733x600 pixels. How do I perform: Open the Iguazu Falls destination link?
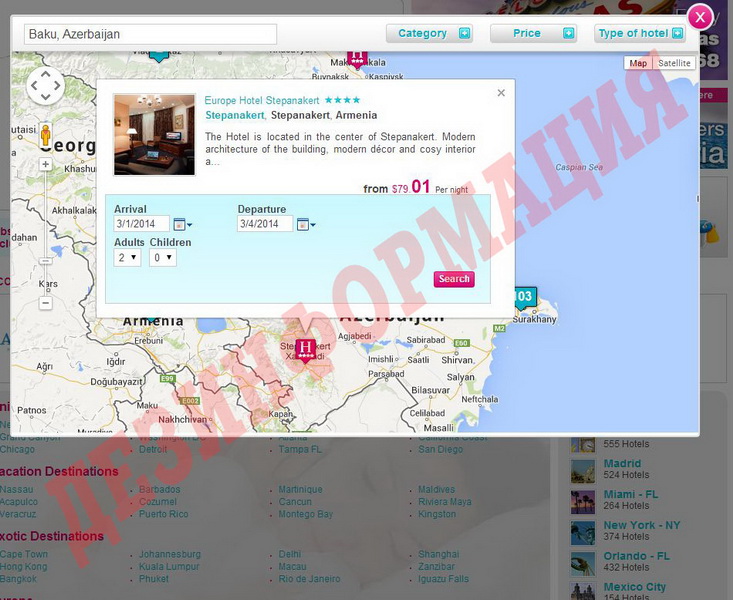444,578
